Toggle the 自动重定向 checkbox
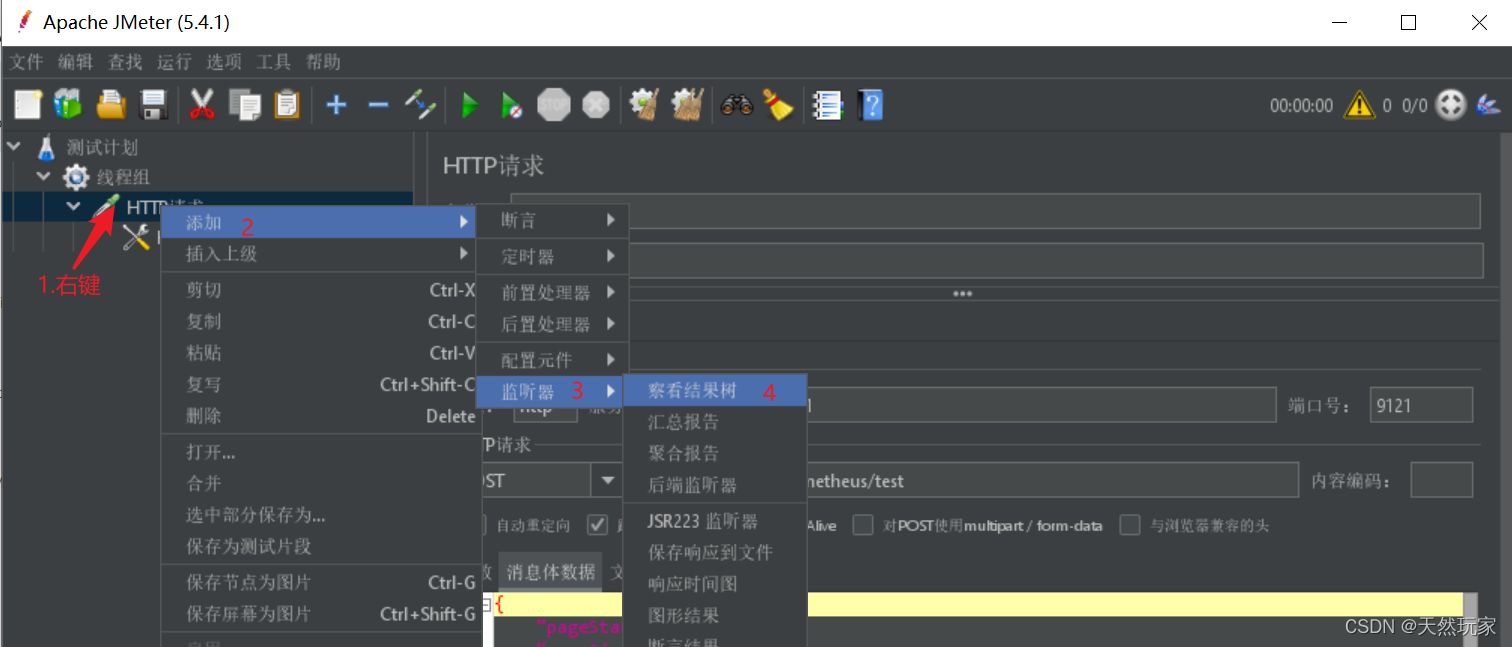This screenshot has width=1512, height=647. [x=482, y=524]
